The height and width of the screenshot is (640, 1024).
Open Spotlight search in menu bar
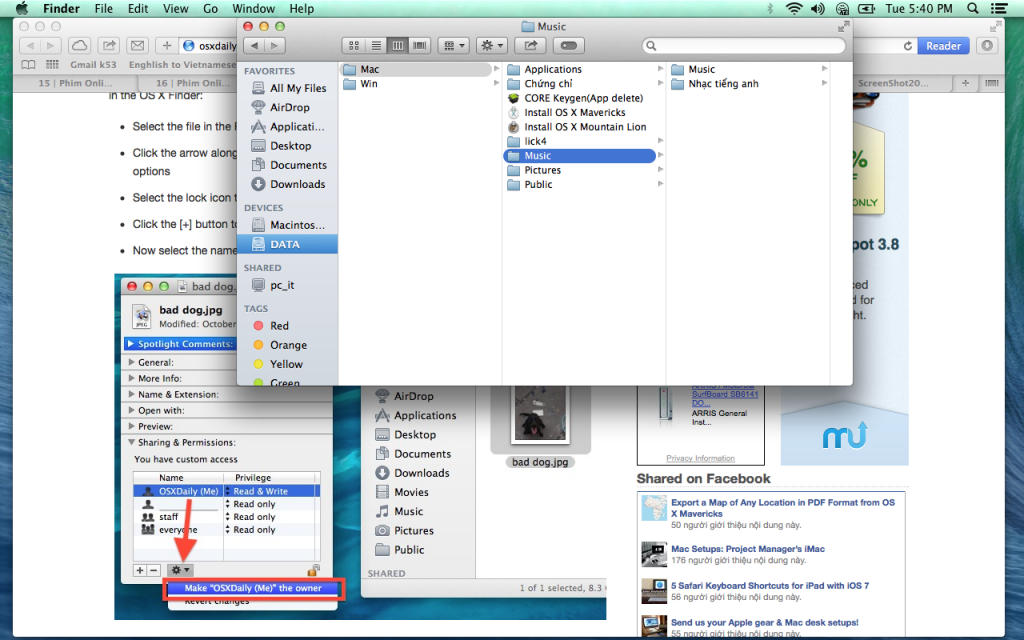pyautogui.click(x=973, y=8)
